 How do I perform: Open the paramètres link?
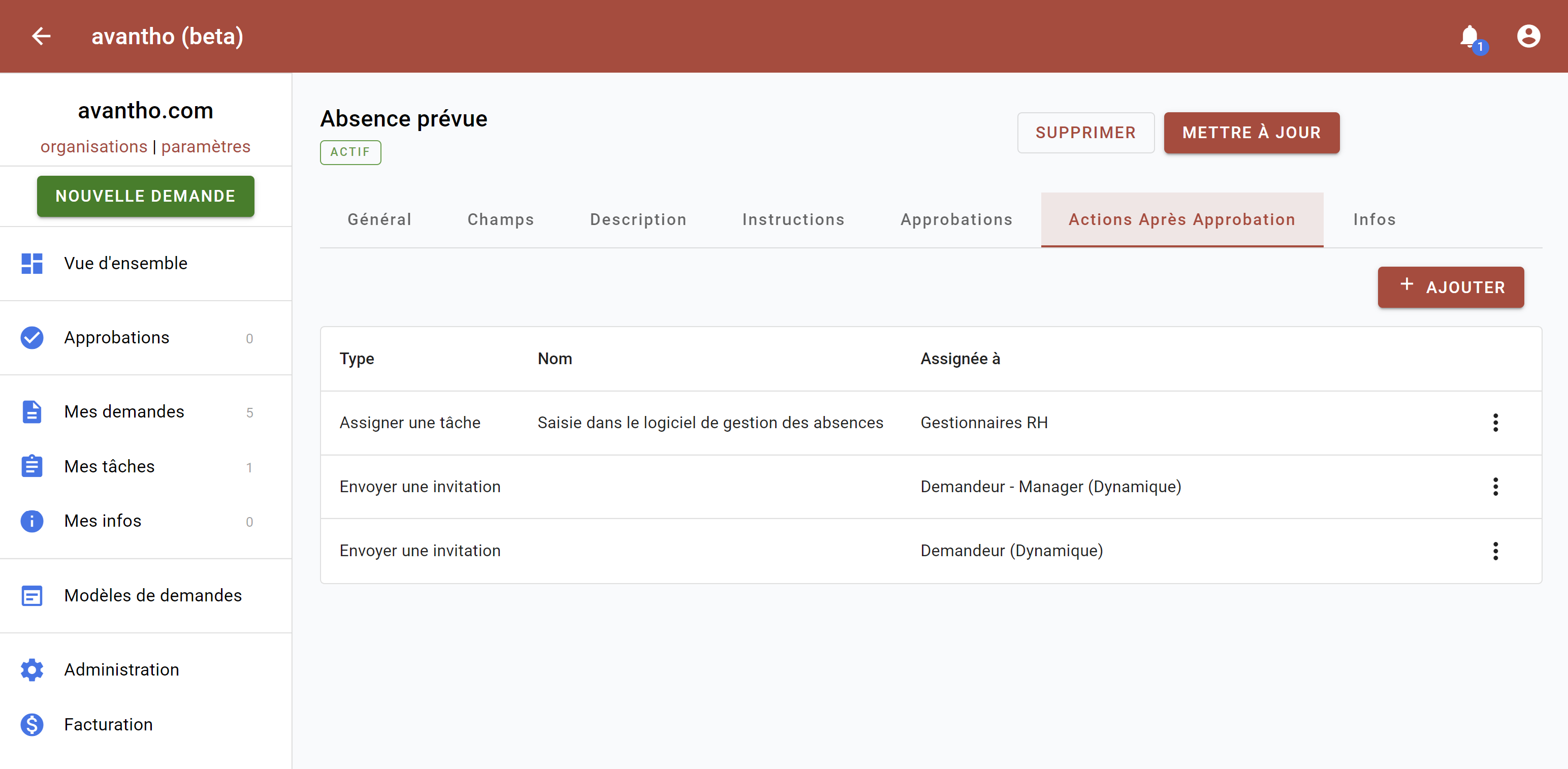pyautogui.click(x=206, y=147)
